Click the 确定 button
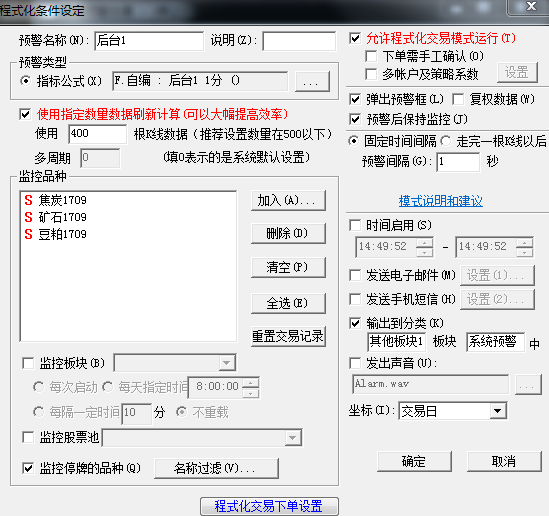Screen dimensions: 549x516 [414, 461]
